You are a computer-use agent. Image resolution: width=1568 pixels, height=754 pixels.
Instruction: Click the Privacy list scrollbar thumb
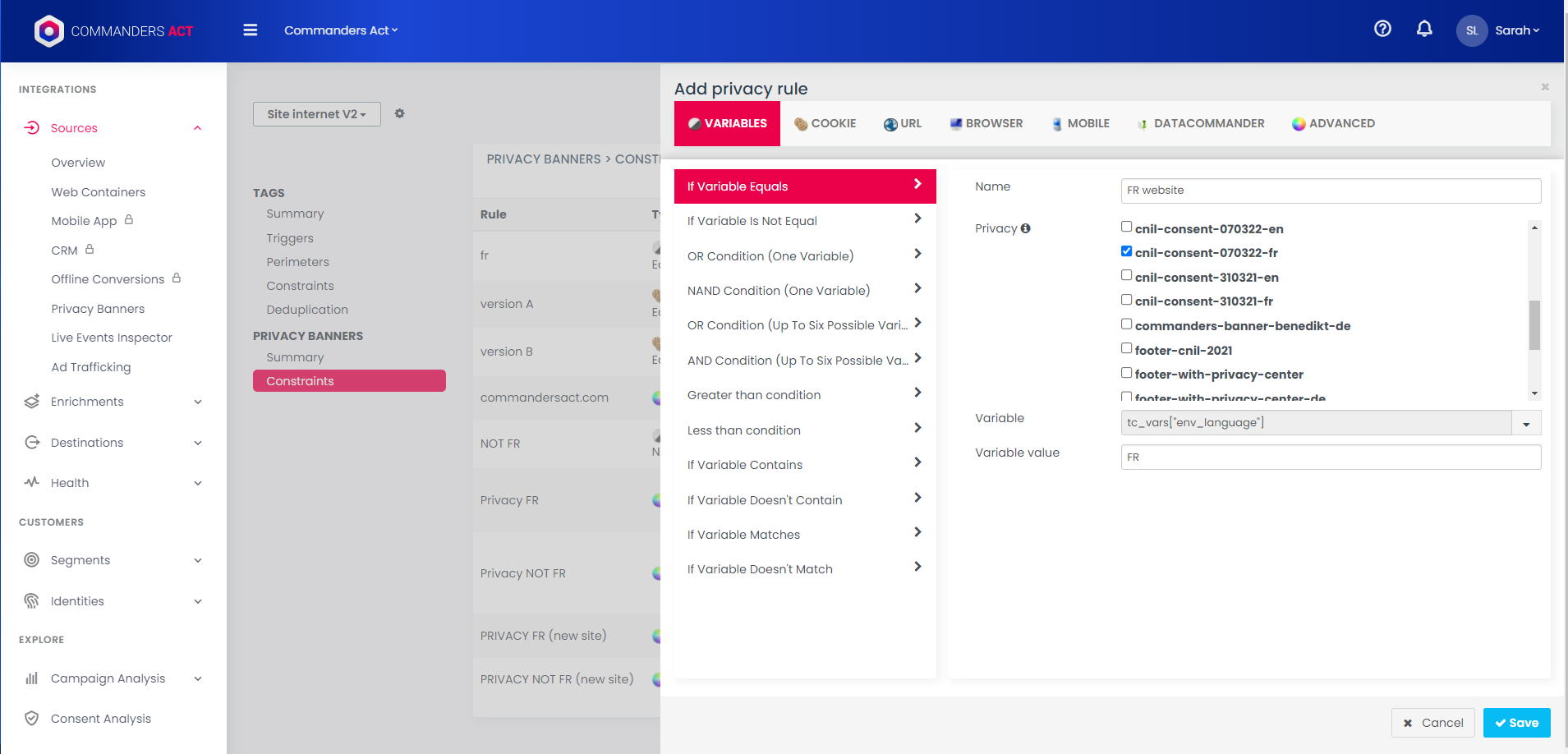pos(1534,325)
